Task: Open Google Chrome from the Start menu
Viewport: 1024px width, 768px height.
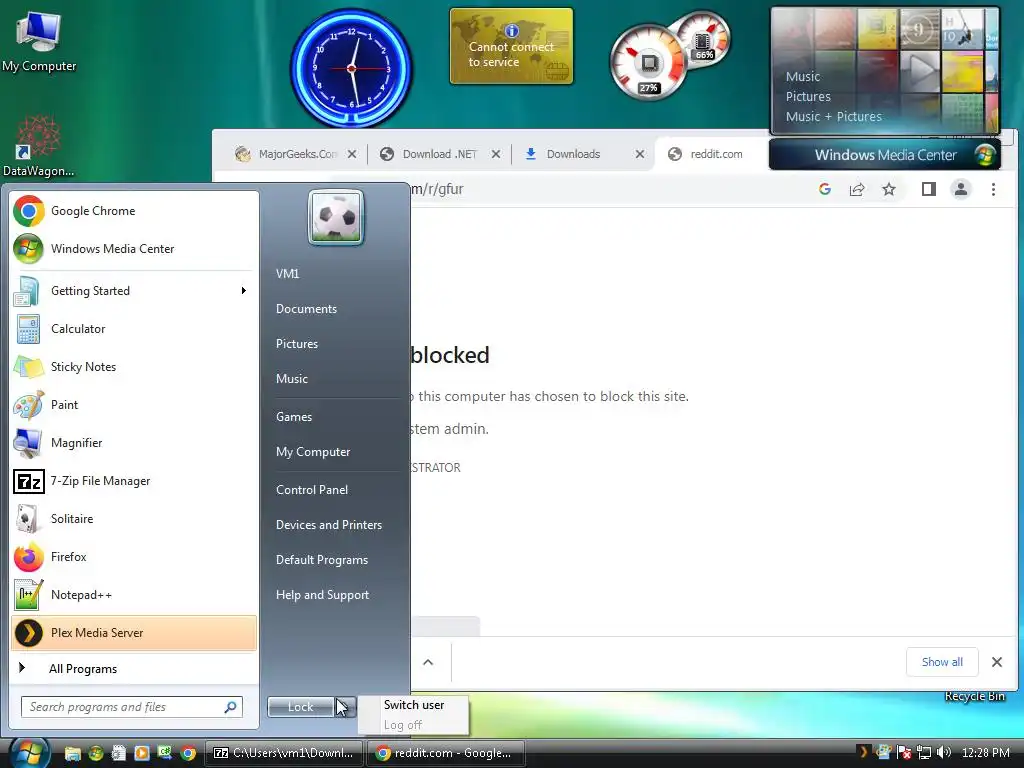Action: click(134, 211)
